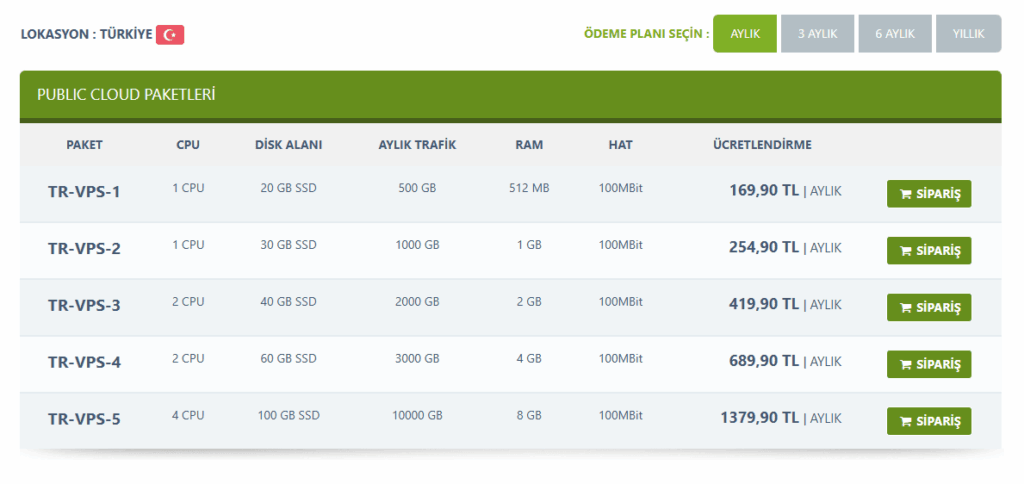Click the TR-VPS-3 package name
This screenshot has height=484, width=1024.
pyautogui.click(x=84, y=305)
